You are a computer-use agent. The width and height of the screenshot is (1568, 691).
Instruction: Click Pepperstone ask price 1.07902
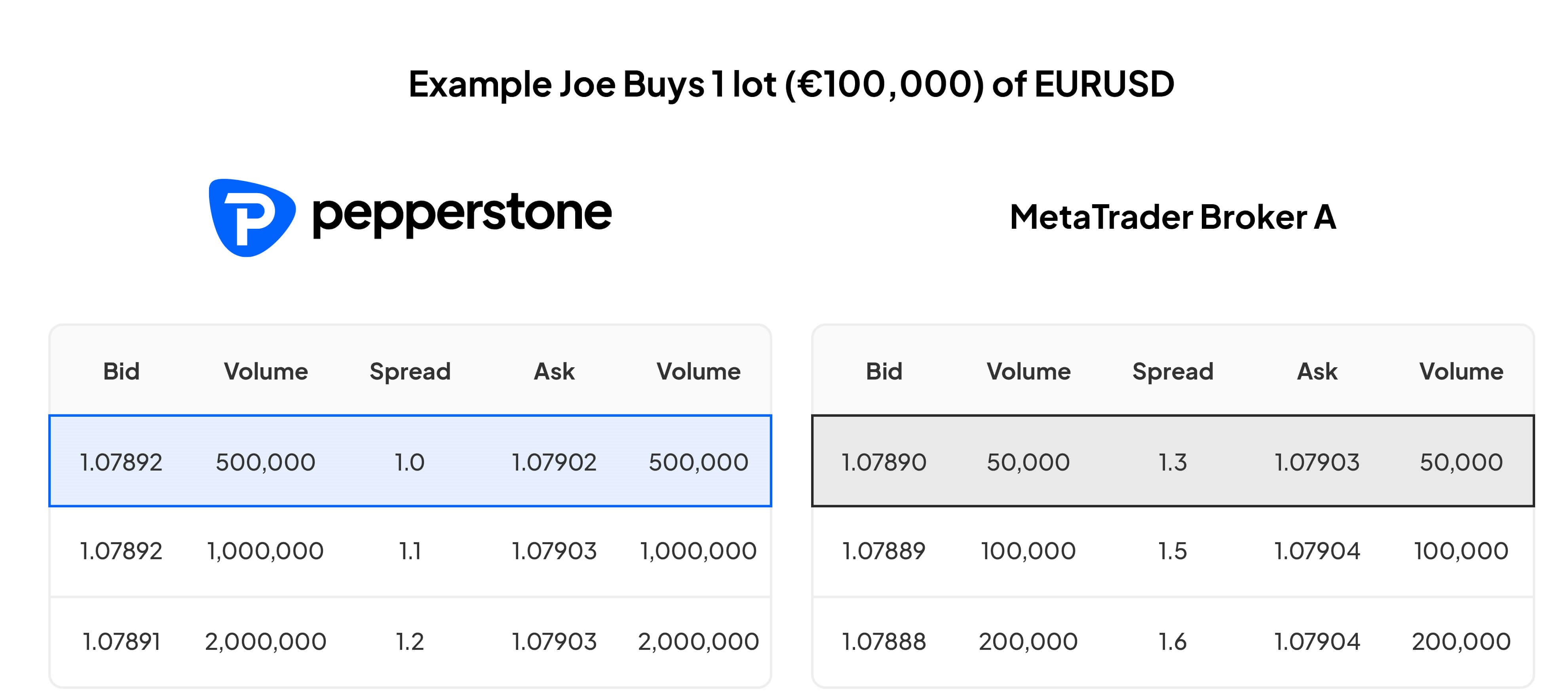click(553, 462)
